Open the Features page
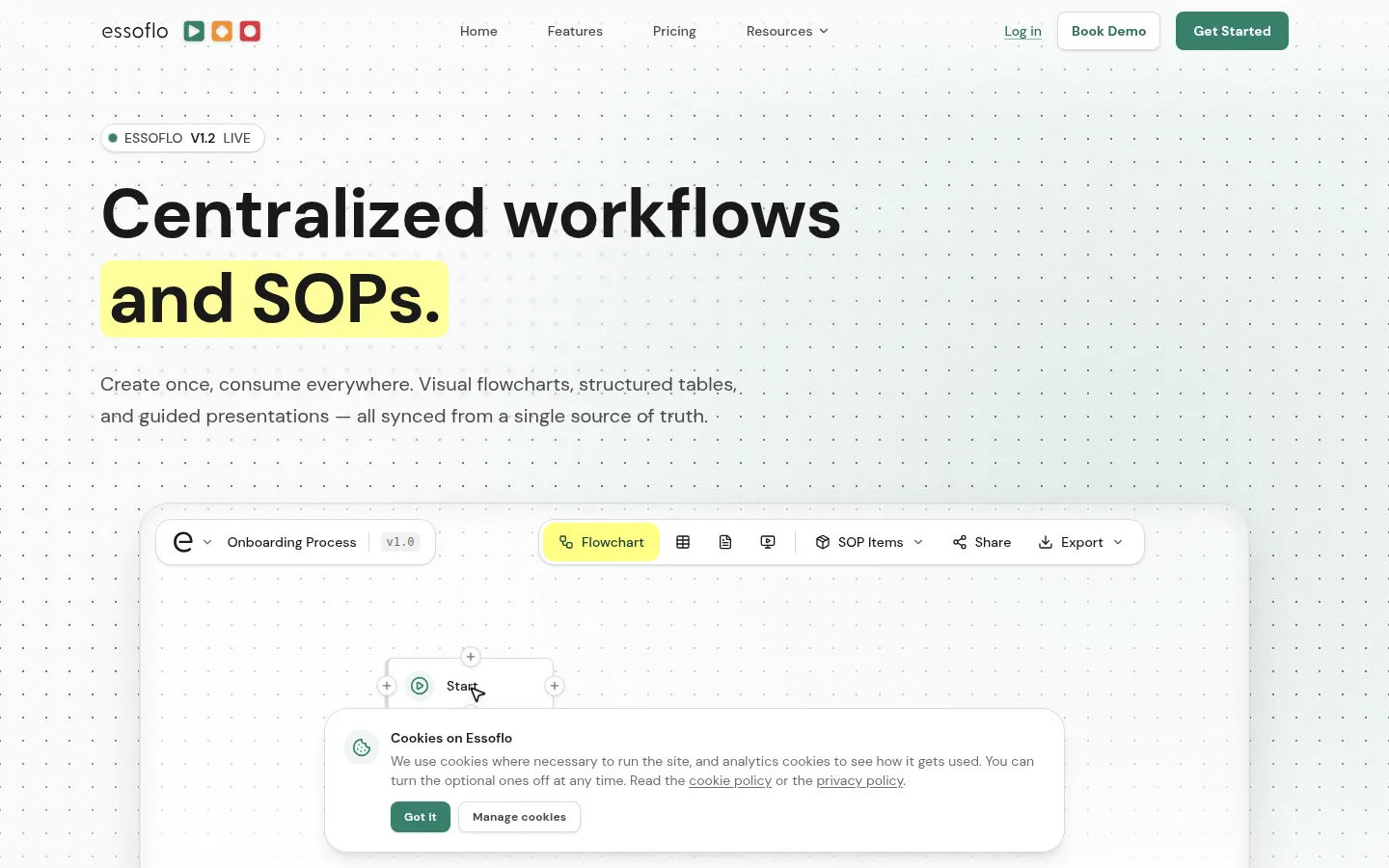This screenshot has height=868, width=1389. click(575, 31)
